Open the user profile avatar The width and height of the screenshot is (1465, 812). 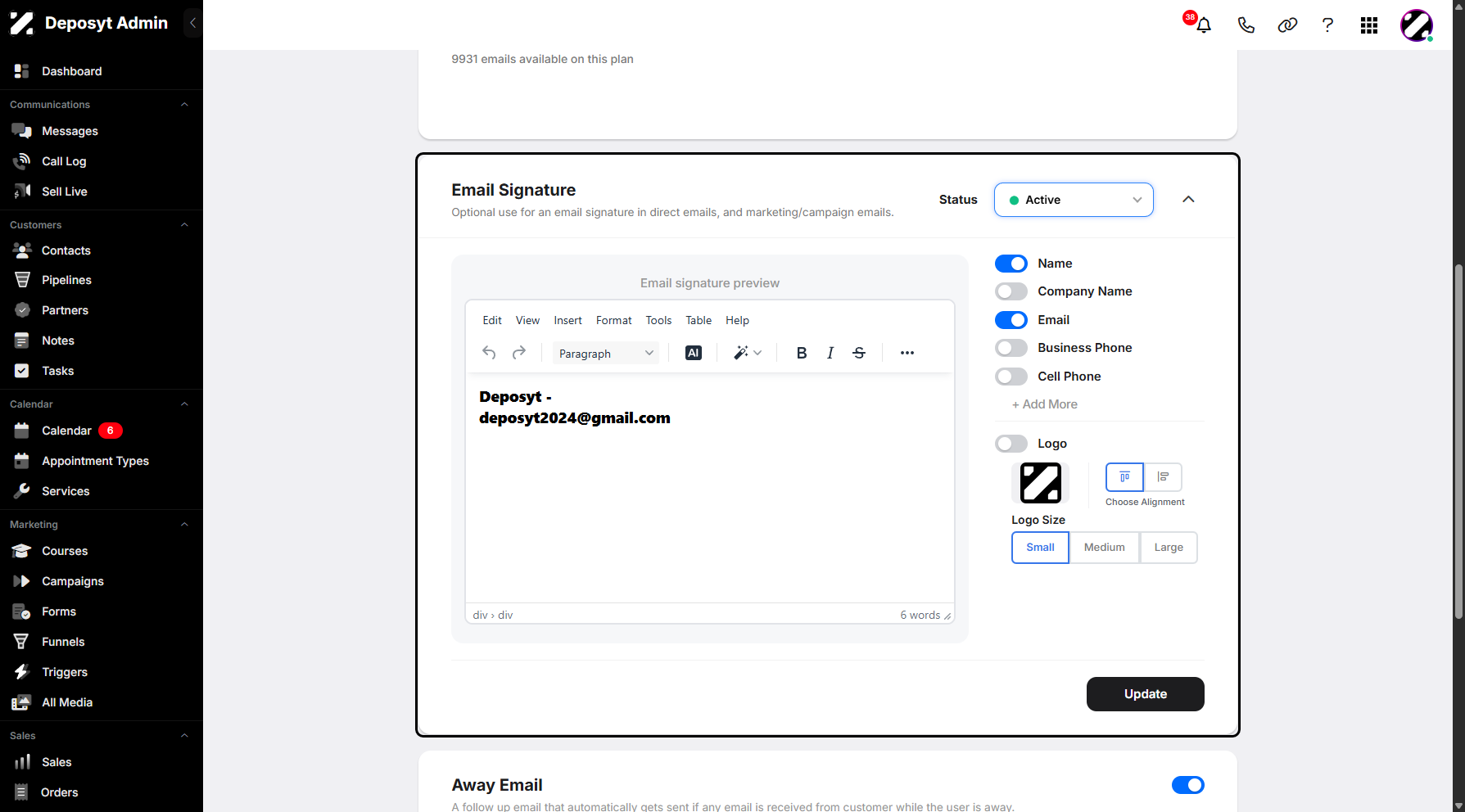tap(1417, 25)
